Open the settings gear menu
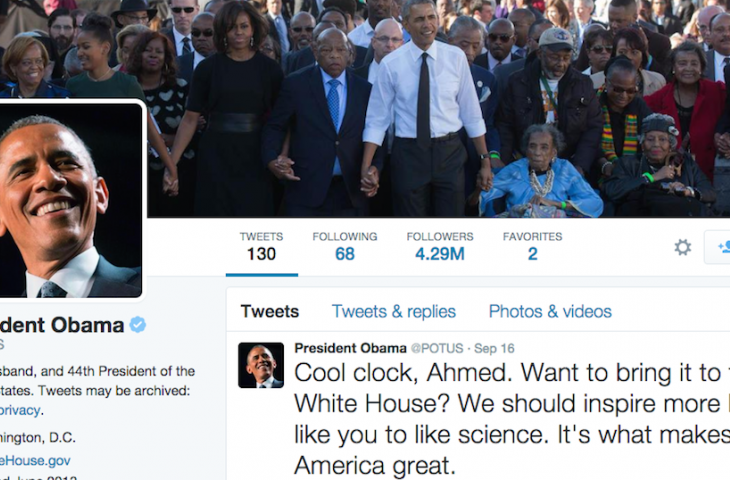This screenshot has width=730, height=480. point(683,247)
